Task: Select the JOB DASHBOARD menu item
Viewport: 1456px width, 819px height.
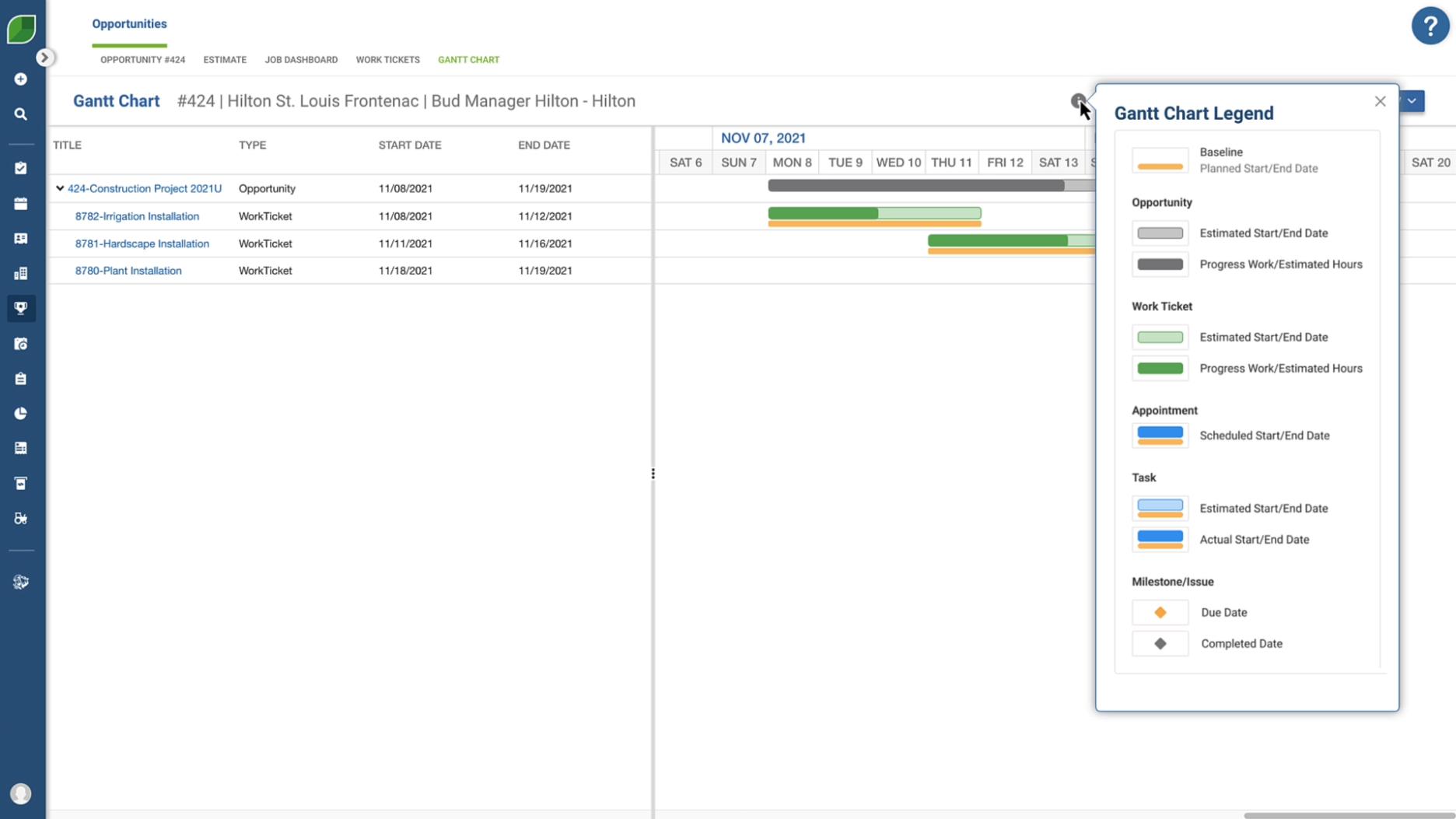Action: tap(301, 60)
